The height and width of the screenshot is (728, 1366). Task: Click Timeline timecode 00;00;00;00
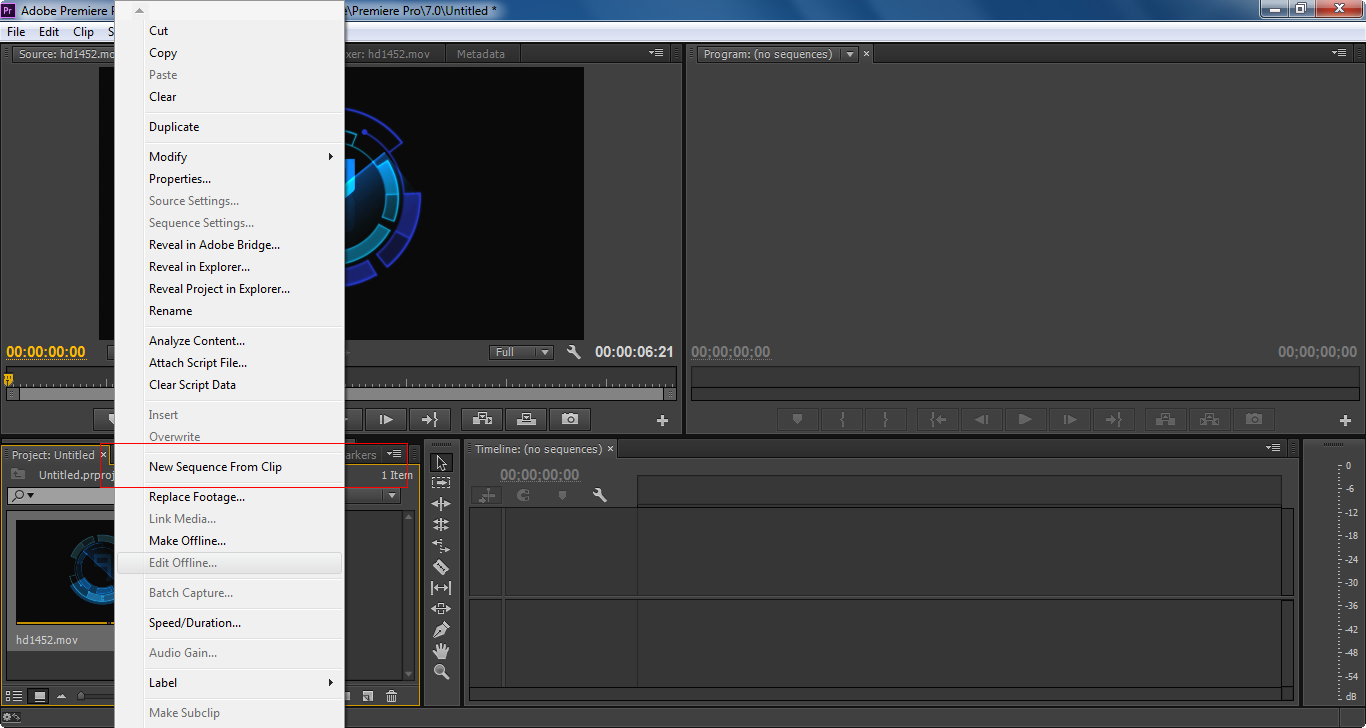click(x=540, y=475)
